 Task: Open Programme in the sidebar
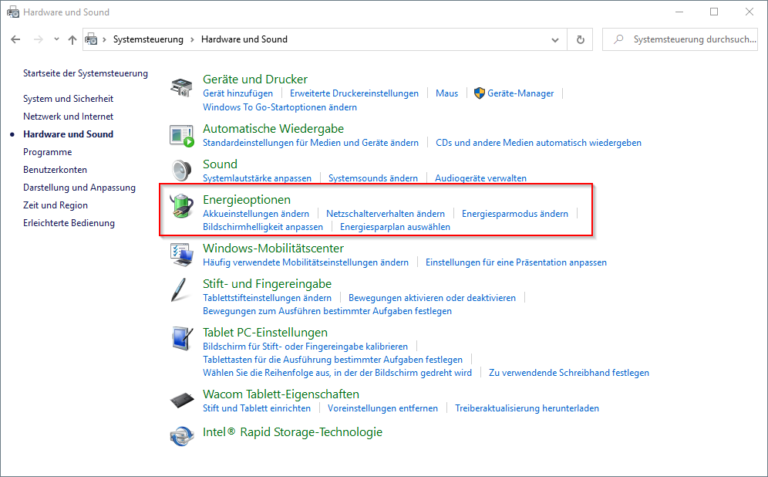(x=48, y=152)
